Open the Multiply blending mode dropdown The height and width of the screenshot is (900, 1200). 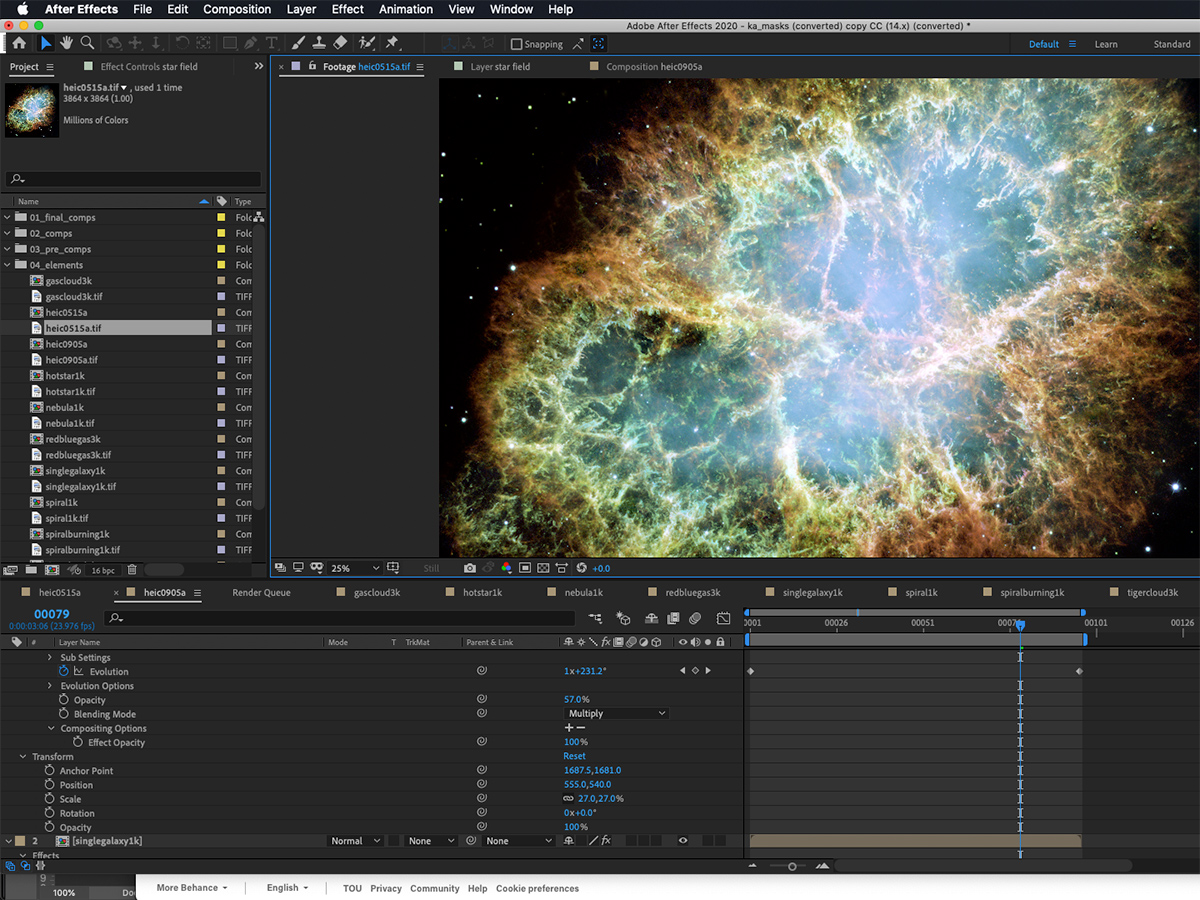[x=616, y=714]
